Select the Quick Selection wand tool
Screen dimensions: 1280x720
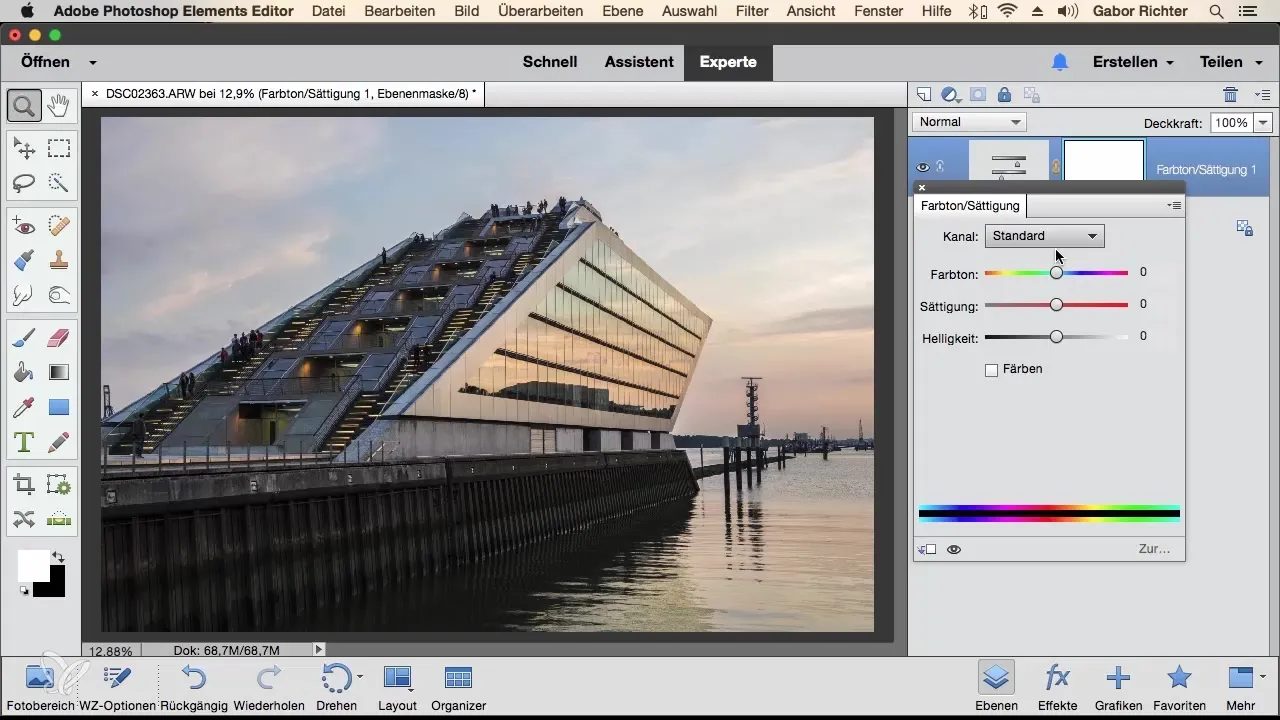point(59,183)
